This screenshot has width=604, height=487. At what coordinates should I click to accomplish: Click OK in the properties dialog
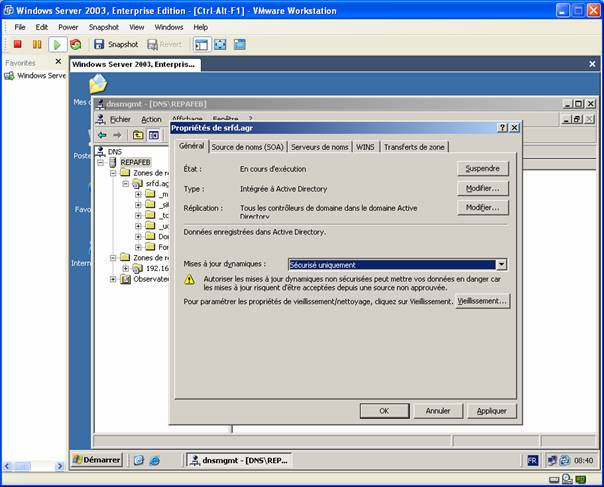(x=384, y=411)
